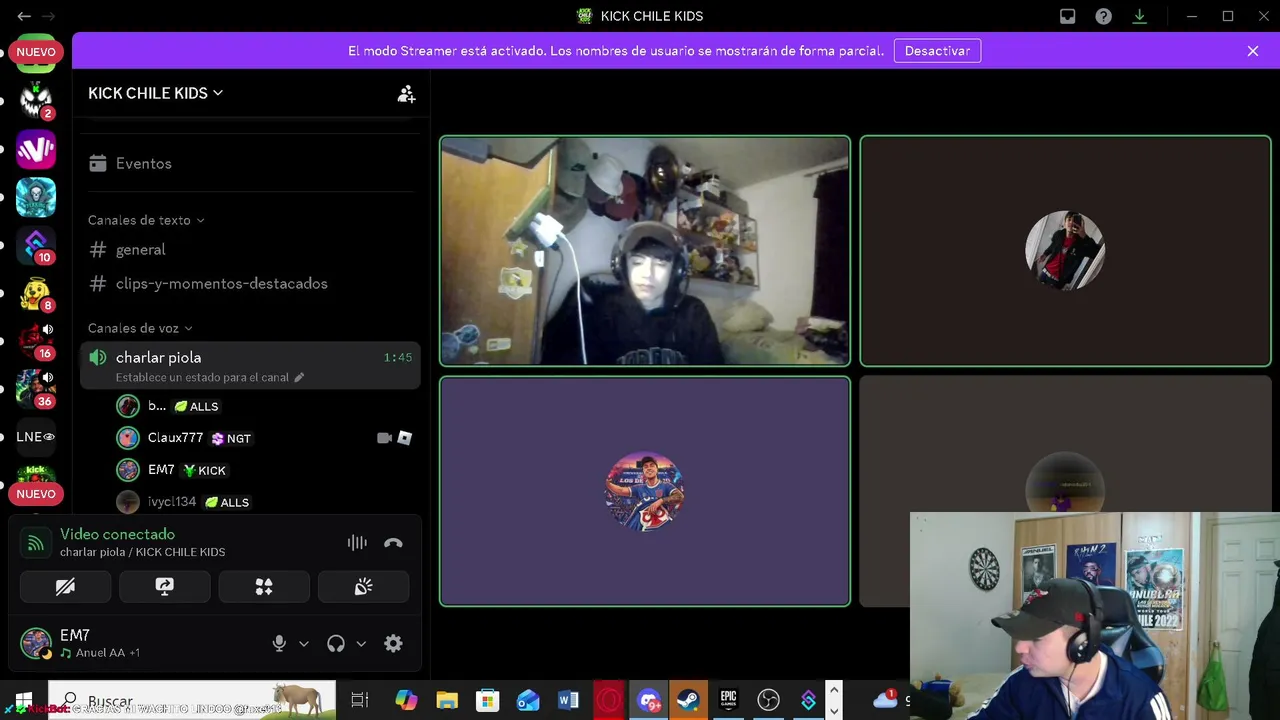Screen dimensions: 1280x720
Task: Open Windows Start menu
Action: (x=24, y=700)
